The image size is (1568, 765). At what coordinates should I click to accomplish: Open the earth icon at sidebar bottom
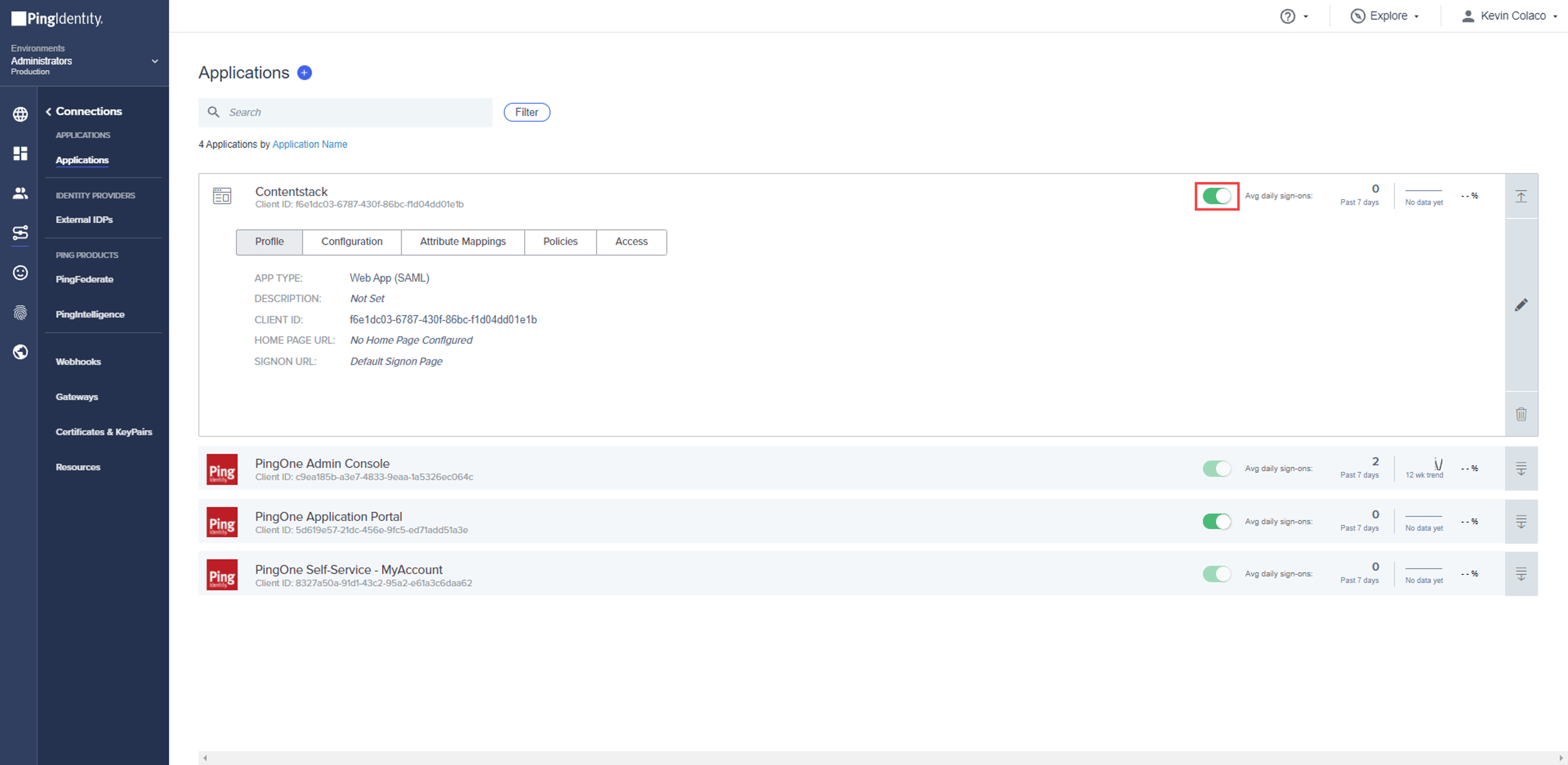click(20, 352)
